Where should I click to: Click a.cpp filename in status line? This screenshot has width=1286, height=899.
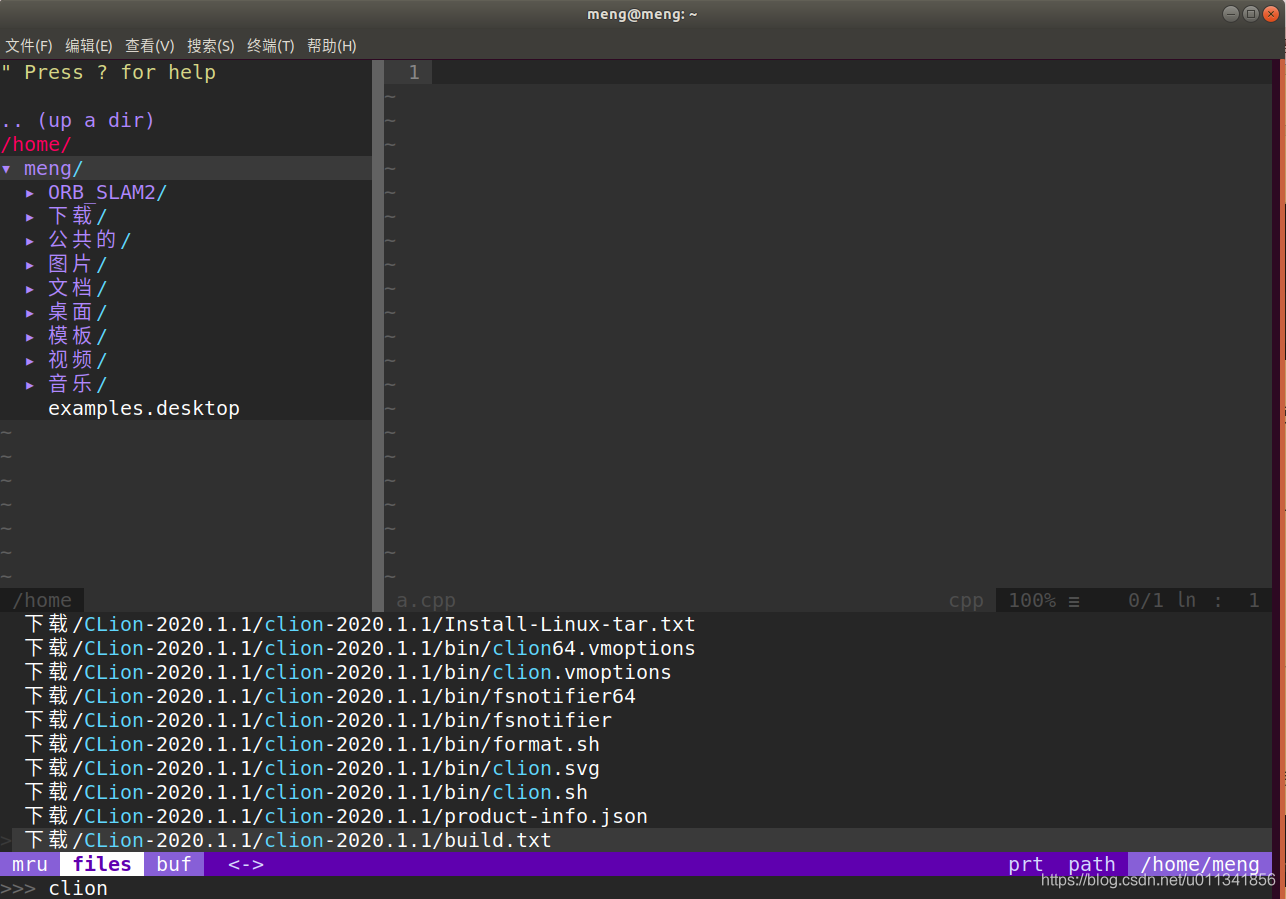tap(426, 600)
